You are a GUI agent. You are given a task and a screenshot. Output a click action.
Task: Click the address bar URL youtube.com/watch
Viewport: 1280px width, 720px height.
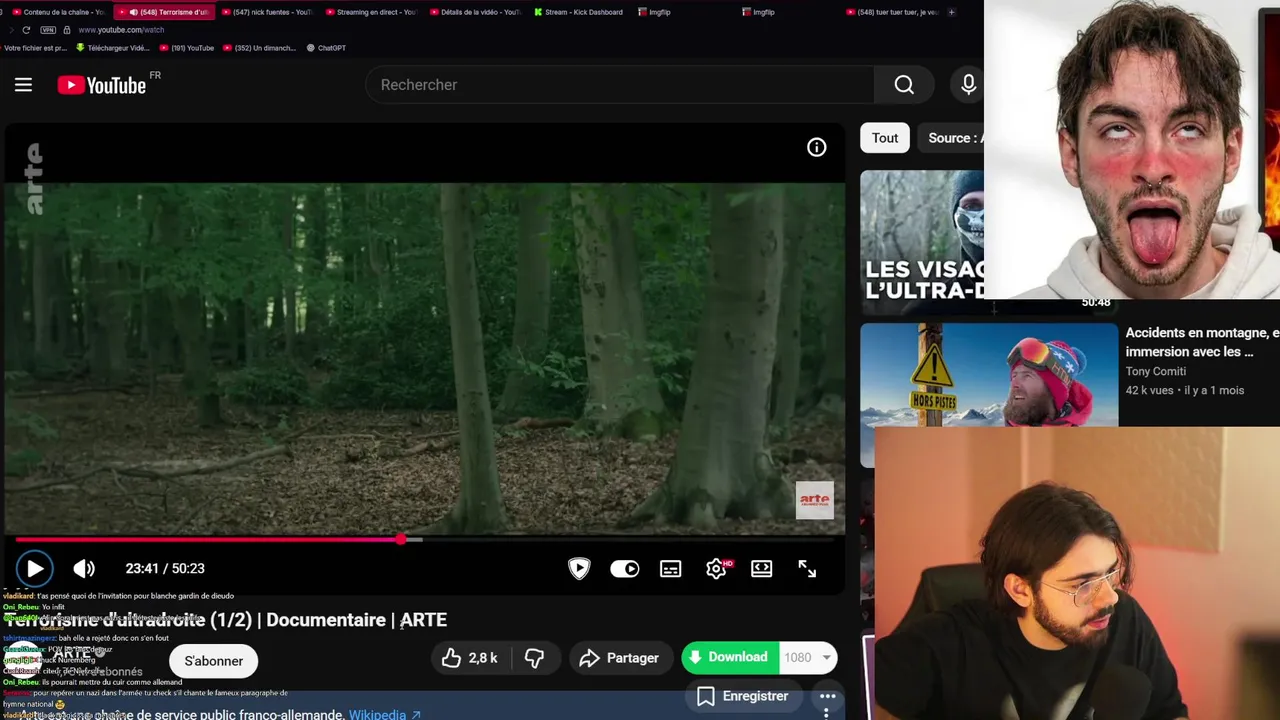(x=121, y=30)
